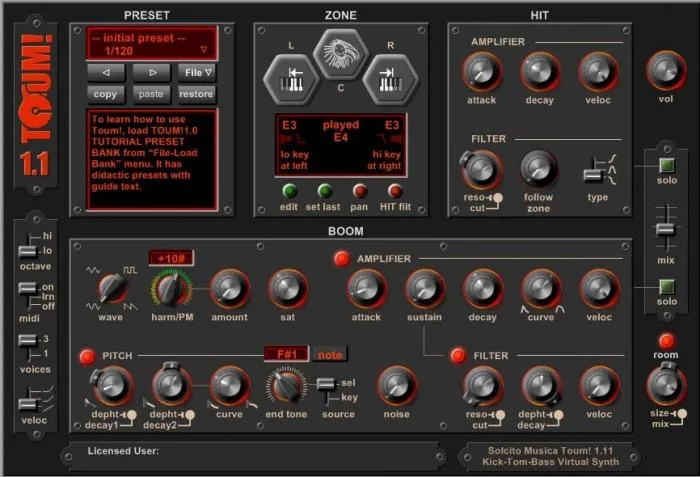700x477 pixels.
Task: Click the wave shape selector knob
Action: tap(112, 290)
